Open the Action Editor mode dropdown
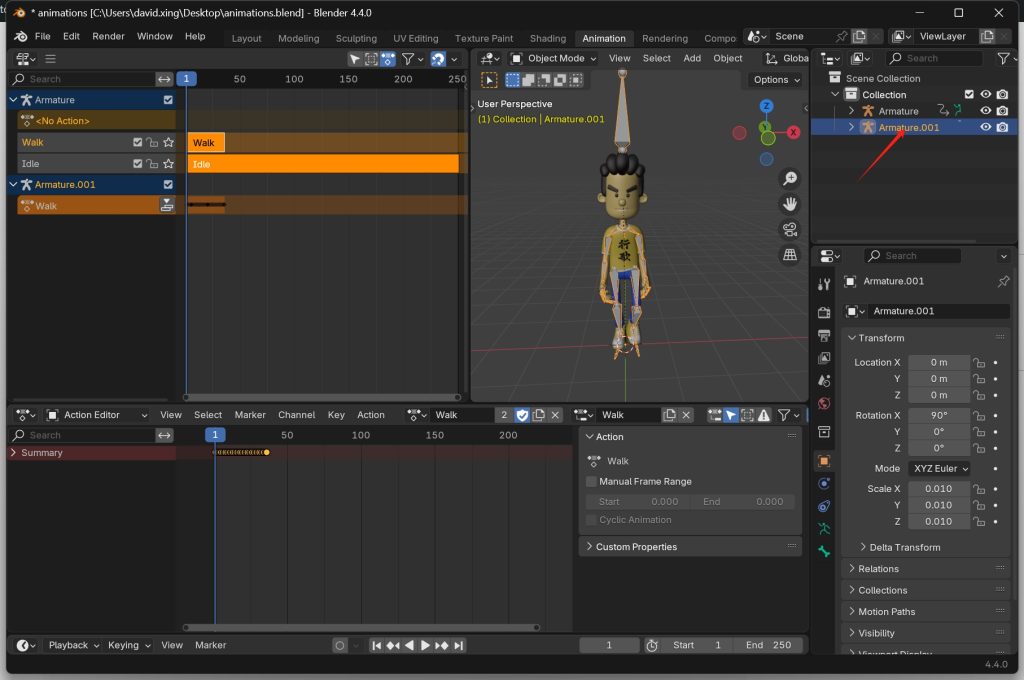 97,415
